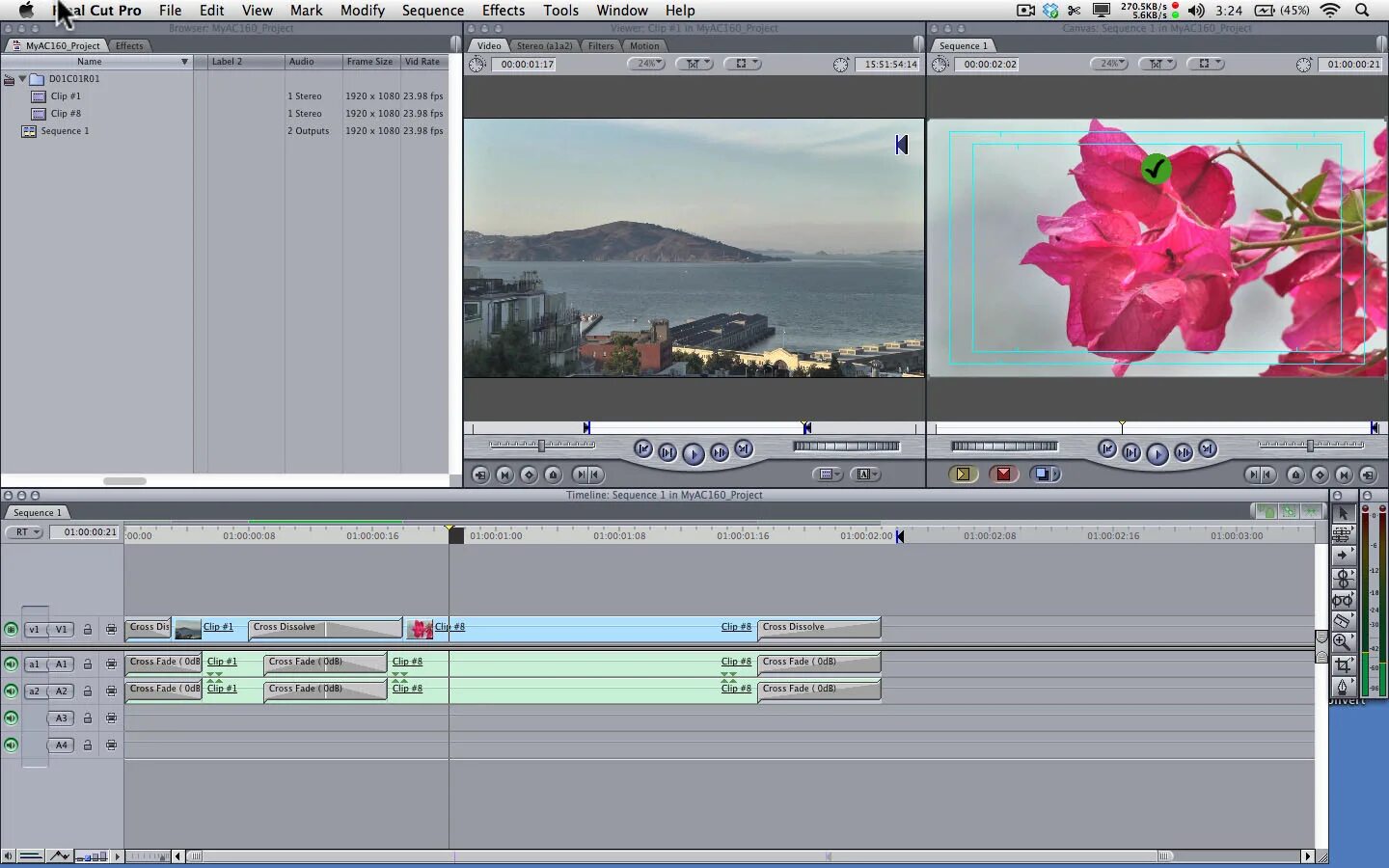Lock the A2 audio track
The height and width of the screenshot is (868, 1389).
click(x=87, y=692)
